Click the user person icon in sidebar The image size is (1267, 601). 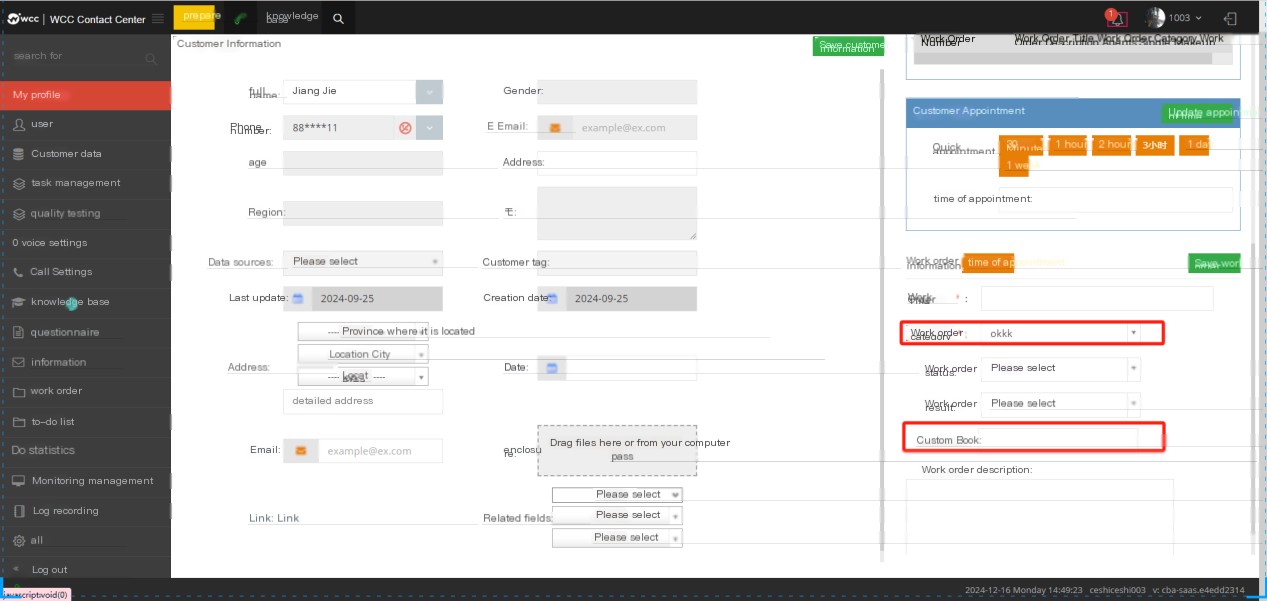[19, 124]
